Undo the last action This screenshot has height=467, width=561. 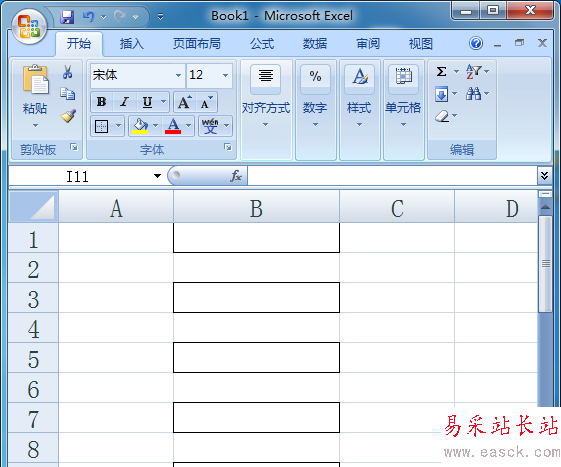(x=88, y=17)
